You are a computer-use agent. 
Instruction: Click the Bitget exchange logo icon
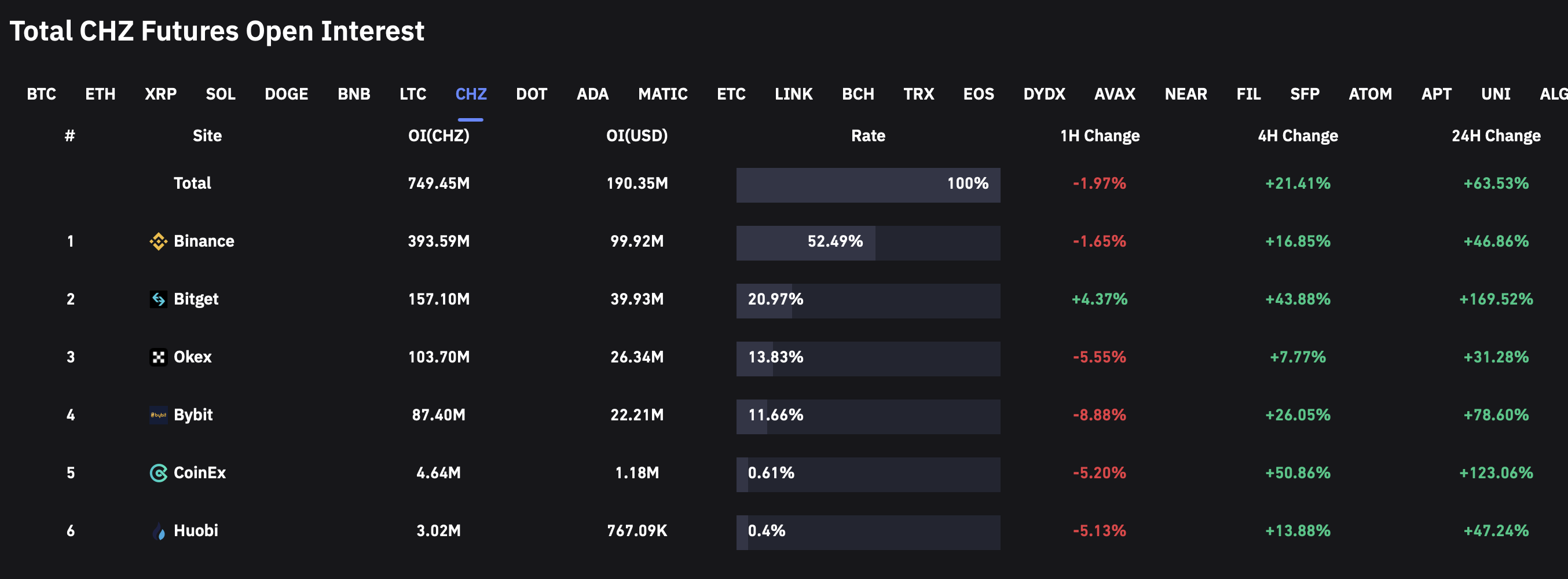pyautogui.click(x=158, y=299)
